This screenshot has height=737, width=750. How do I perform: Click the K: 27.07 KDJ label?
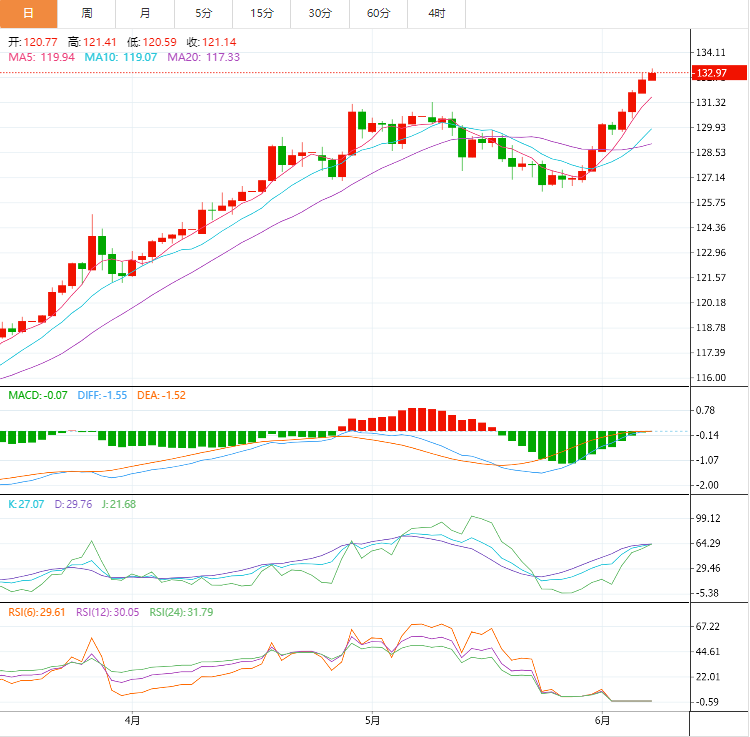click(x=26, y=504)
